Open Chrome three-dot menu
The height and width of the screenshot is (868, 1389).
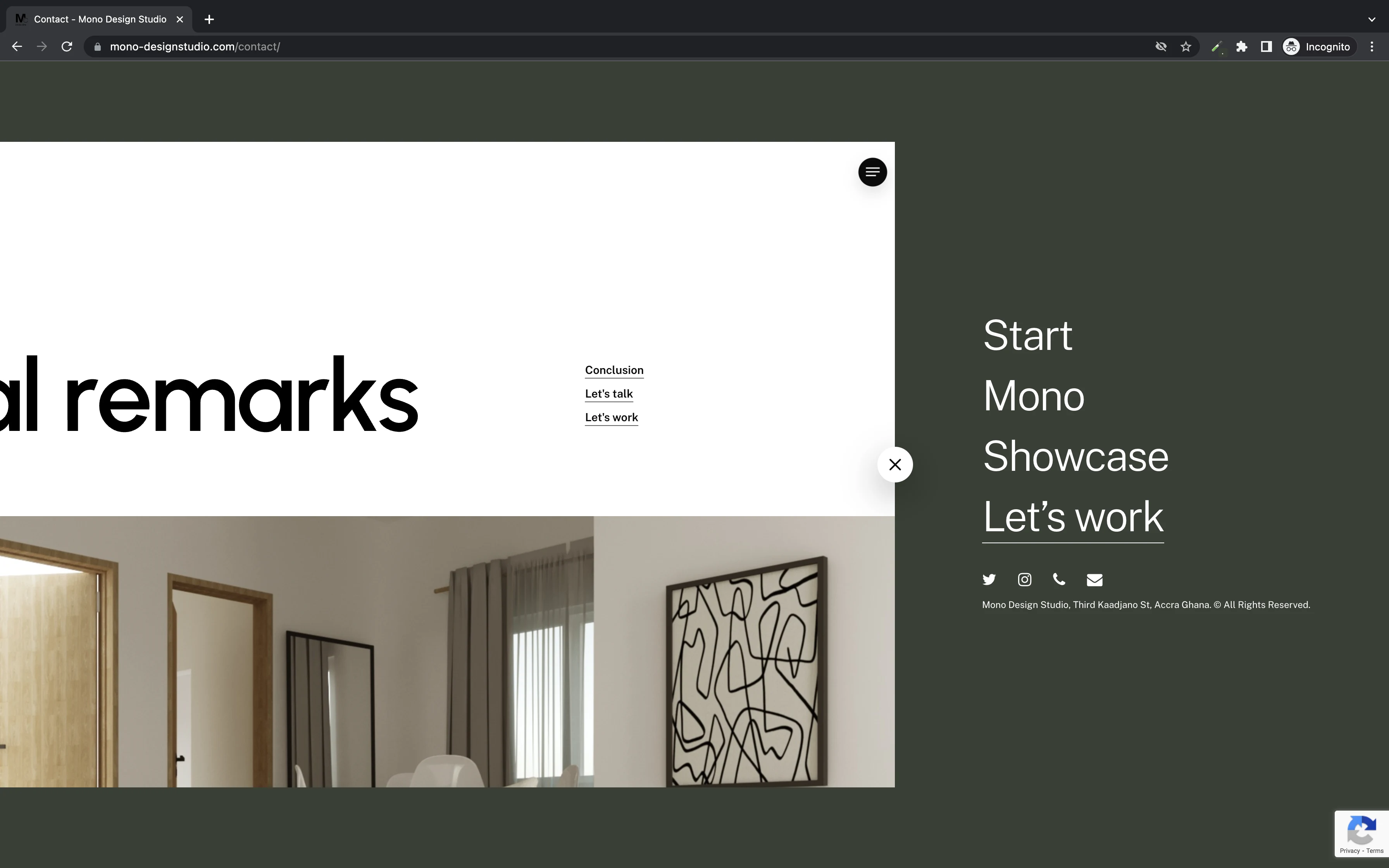click(x=1372, y=47)
